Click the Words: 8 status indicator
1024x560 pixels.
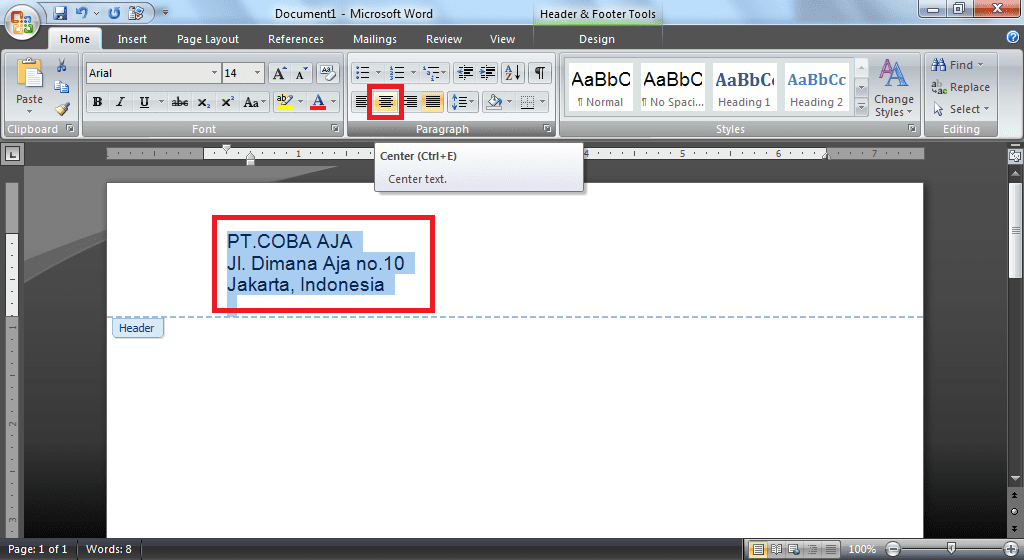108,549
